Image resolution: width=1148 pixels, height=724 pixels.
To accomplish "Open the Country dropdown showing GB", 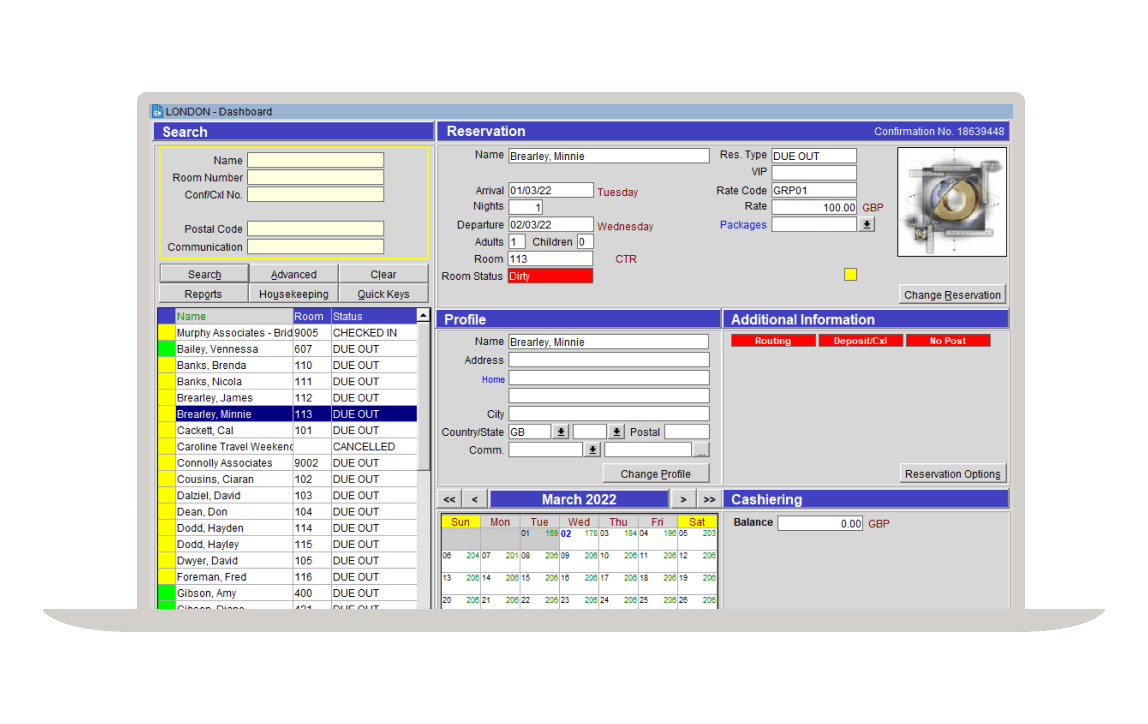I will click(558, 431).
